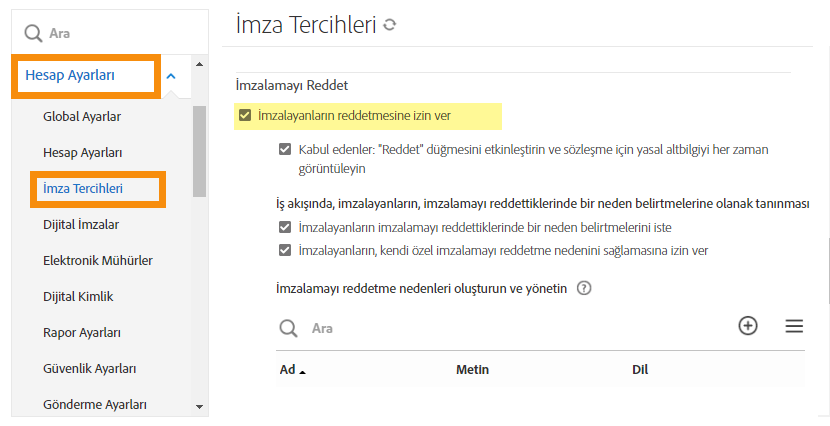Disable kendi özel reddetme nedenini checkbox
This screenshot has width=830, height=426.
click(286, 250)
